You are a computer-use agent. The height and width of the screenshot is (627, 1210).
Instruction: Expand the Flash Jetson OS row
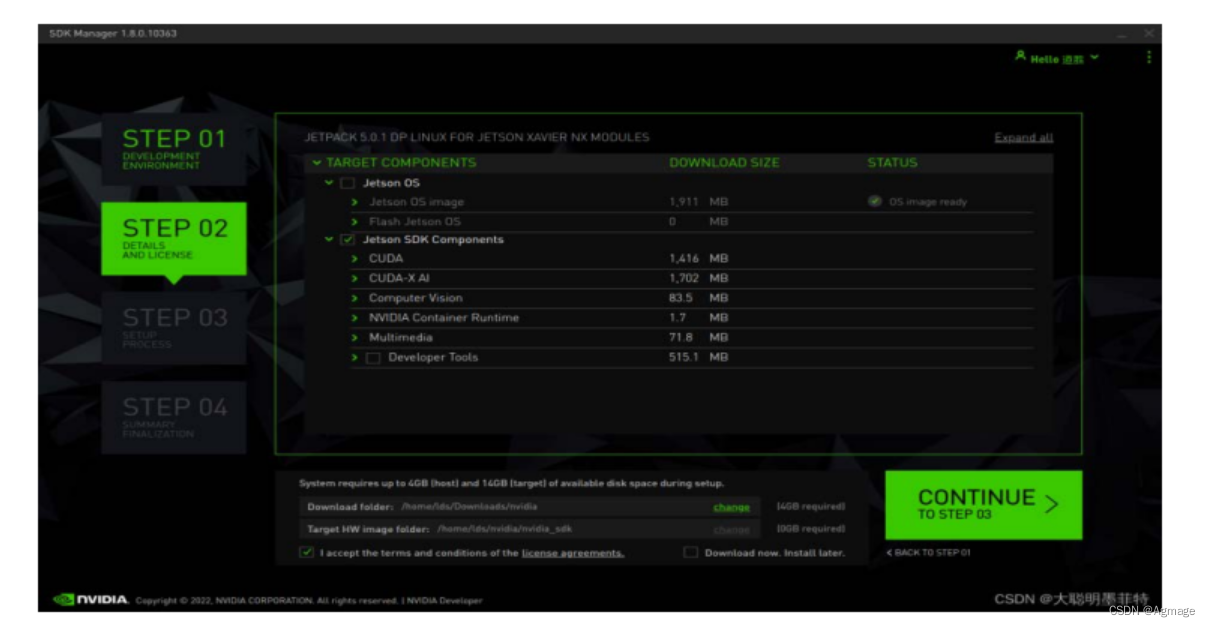point(355,222)
